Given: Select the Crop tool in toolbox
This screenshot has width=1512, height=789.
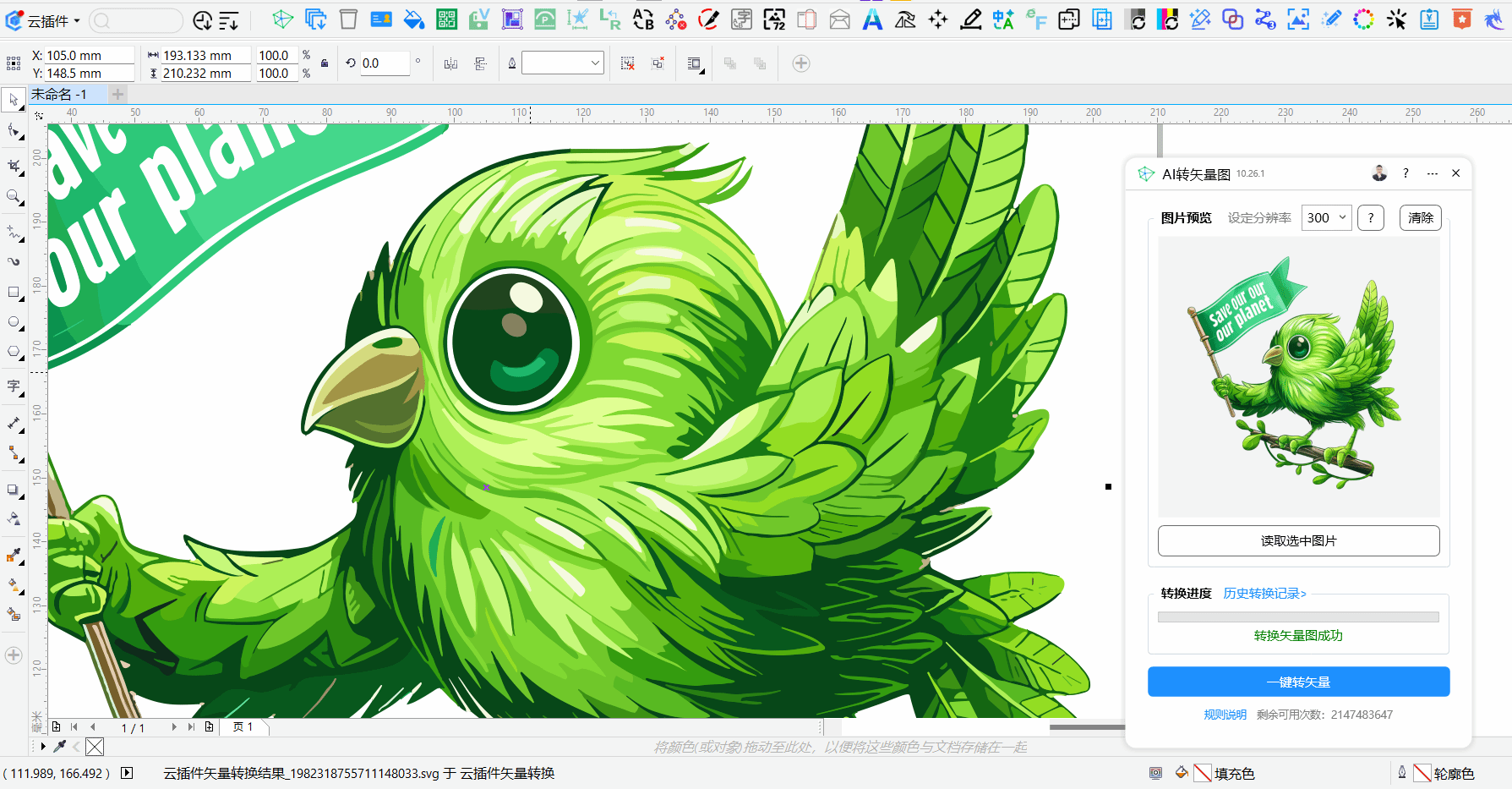Looking at the screenshot, I should click(14, 166).
